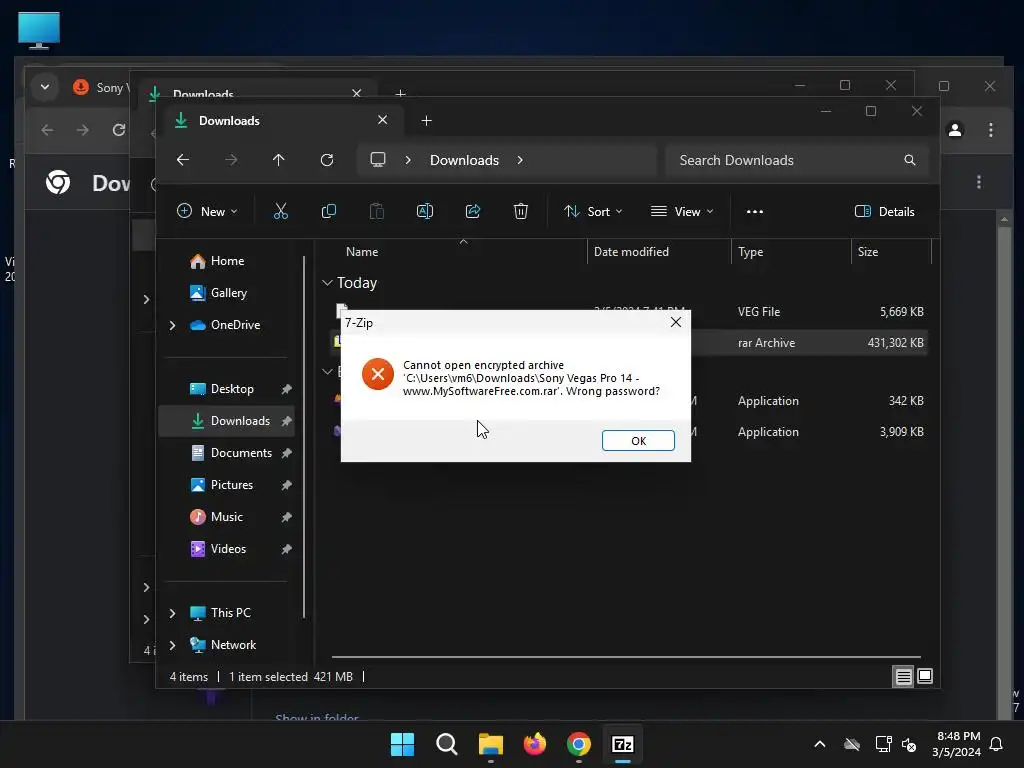This screenshot has width=1024, height=768.
Task: Go back in File Explorer
Action: click(x=183, y=160)
